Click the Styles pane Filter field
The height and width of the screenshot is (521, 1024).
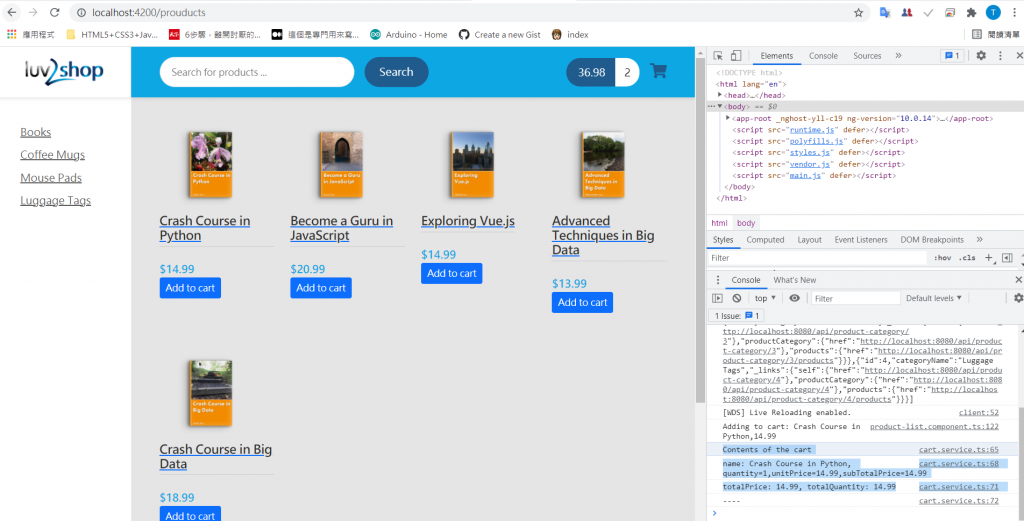pos(818,258)
